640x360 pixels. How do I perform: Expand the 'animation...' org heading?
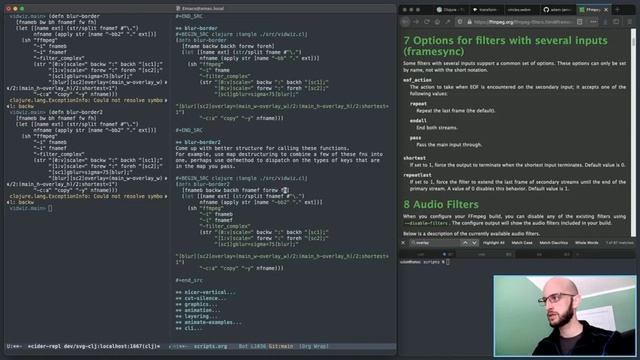click(198, 310)
